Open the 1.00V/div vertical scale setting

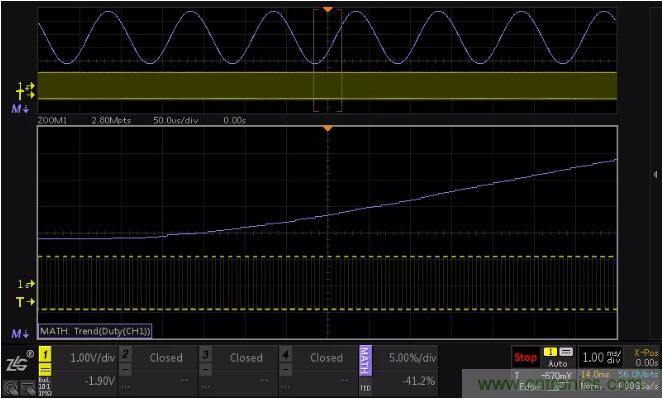(x=92, y=358)
